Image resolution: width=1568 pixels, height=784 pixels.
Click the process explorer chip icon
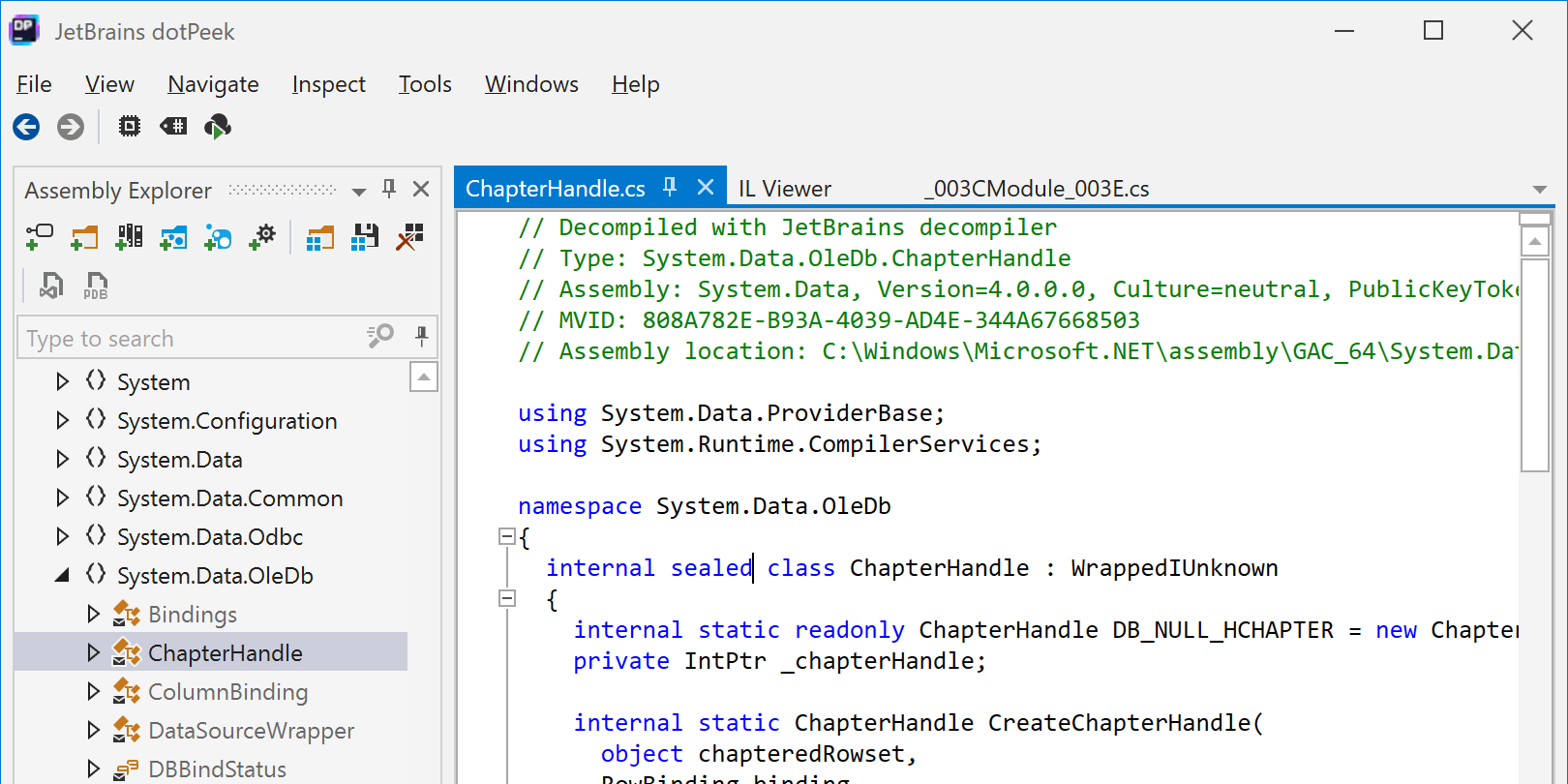coord(129,127)
